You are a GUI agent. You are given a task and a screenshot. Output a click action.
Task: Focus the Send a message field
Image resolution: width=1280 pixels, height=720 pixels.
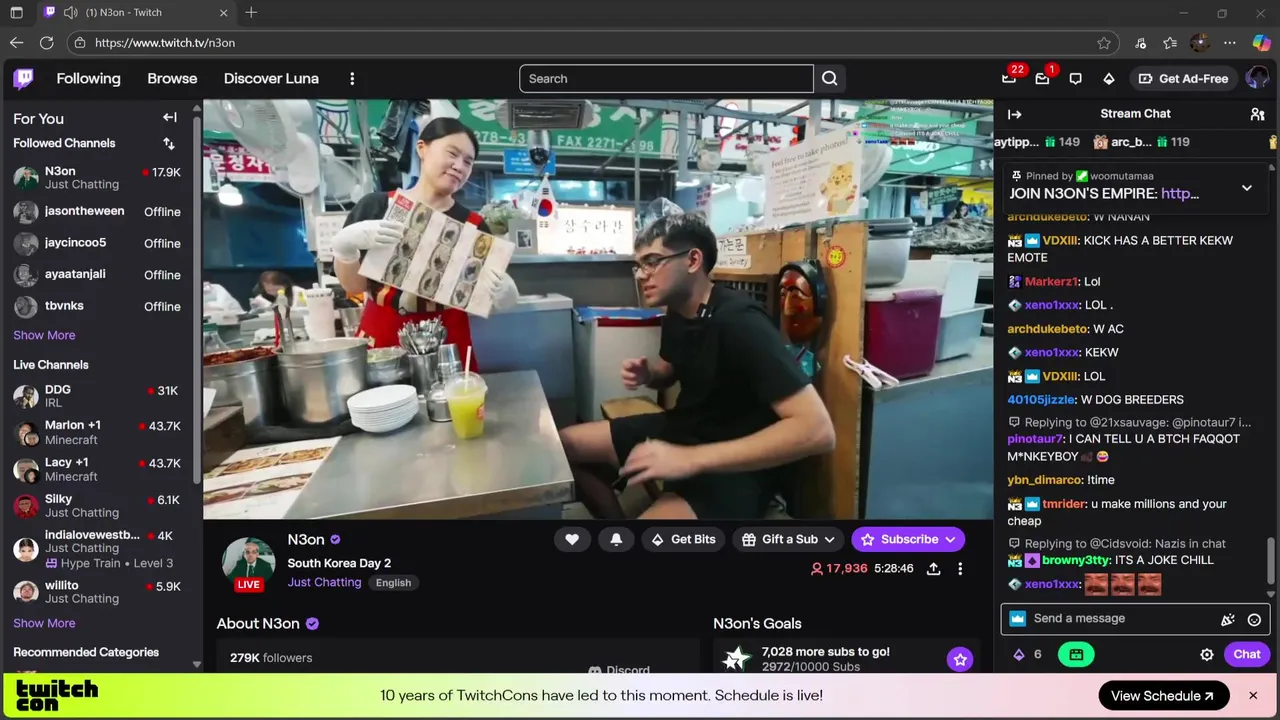point(1135,619)
